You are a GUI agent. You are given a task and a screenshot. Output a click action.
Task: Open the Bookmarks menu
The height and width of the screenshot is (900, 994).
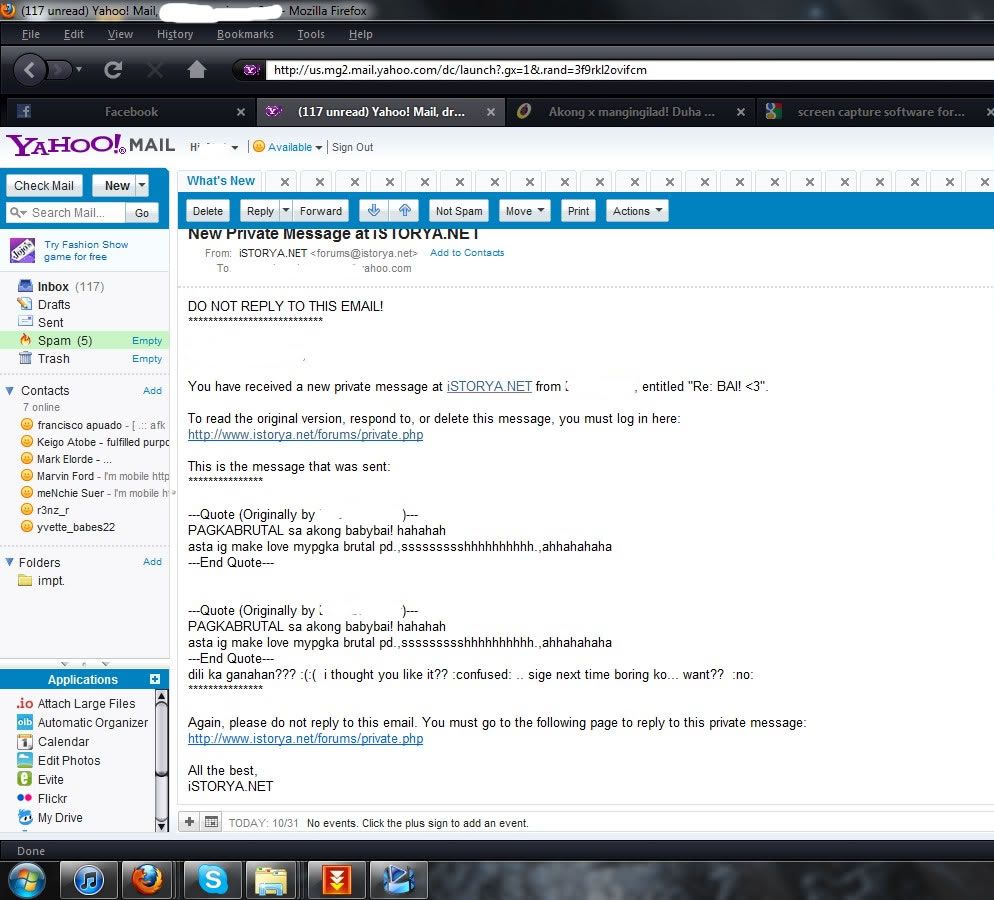coord(245,34)
